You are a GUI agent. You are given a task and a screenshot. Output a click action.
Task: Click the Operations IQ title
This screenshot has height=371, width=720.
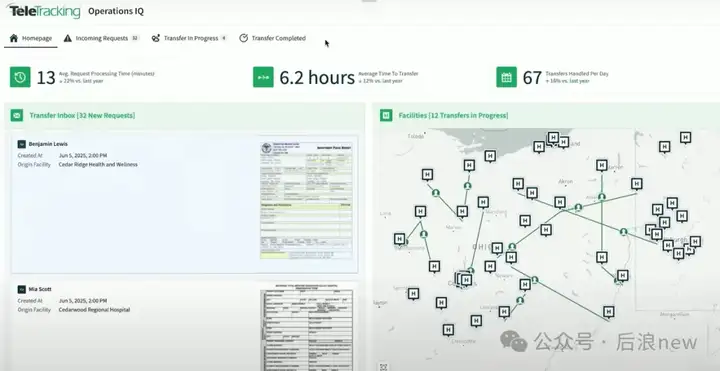pos(116,11)
